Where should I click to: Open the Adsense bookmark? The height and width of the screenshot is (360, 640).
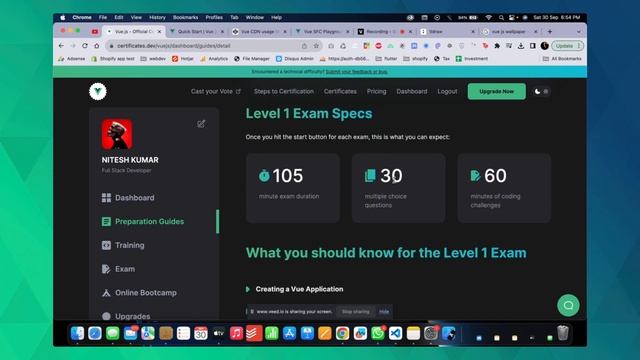tap(72, 59)
